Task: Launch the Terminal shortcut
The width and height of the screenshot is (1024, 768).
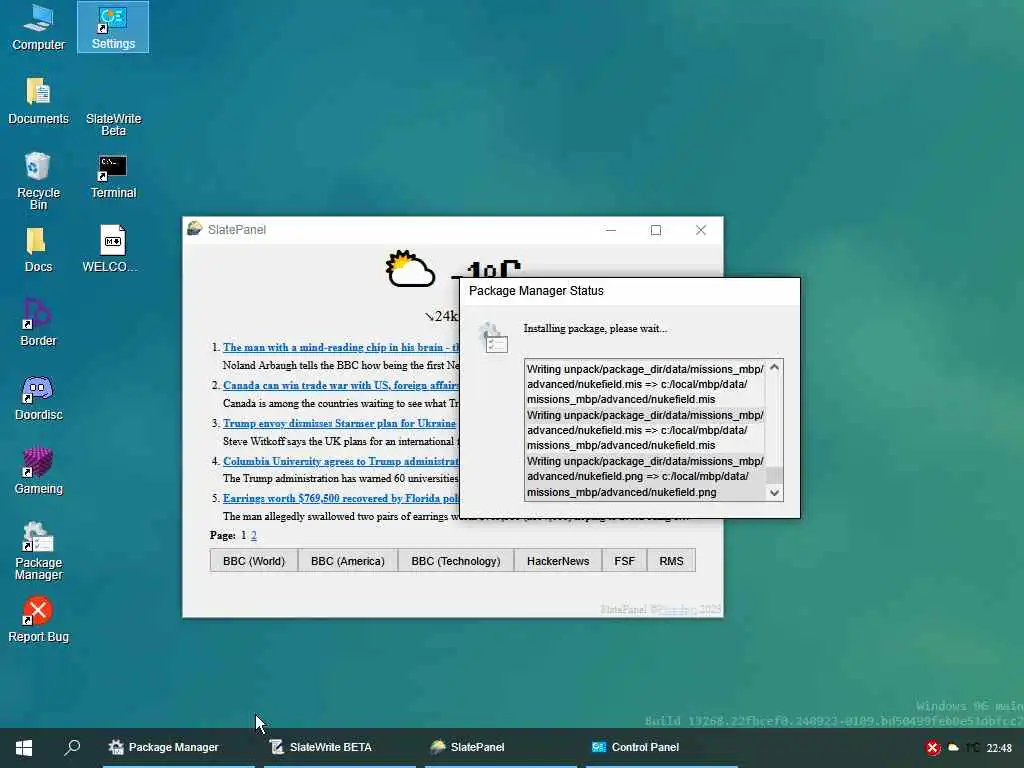Action: click(x=113, y=176)
